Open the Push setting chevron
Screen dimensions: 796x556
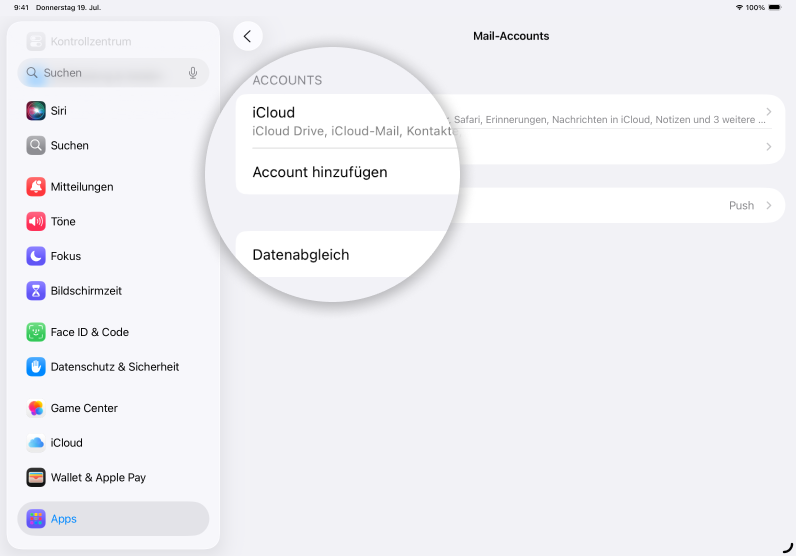coord(768,206)
